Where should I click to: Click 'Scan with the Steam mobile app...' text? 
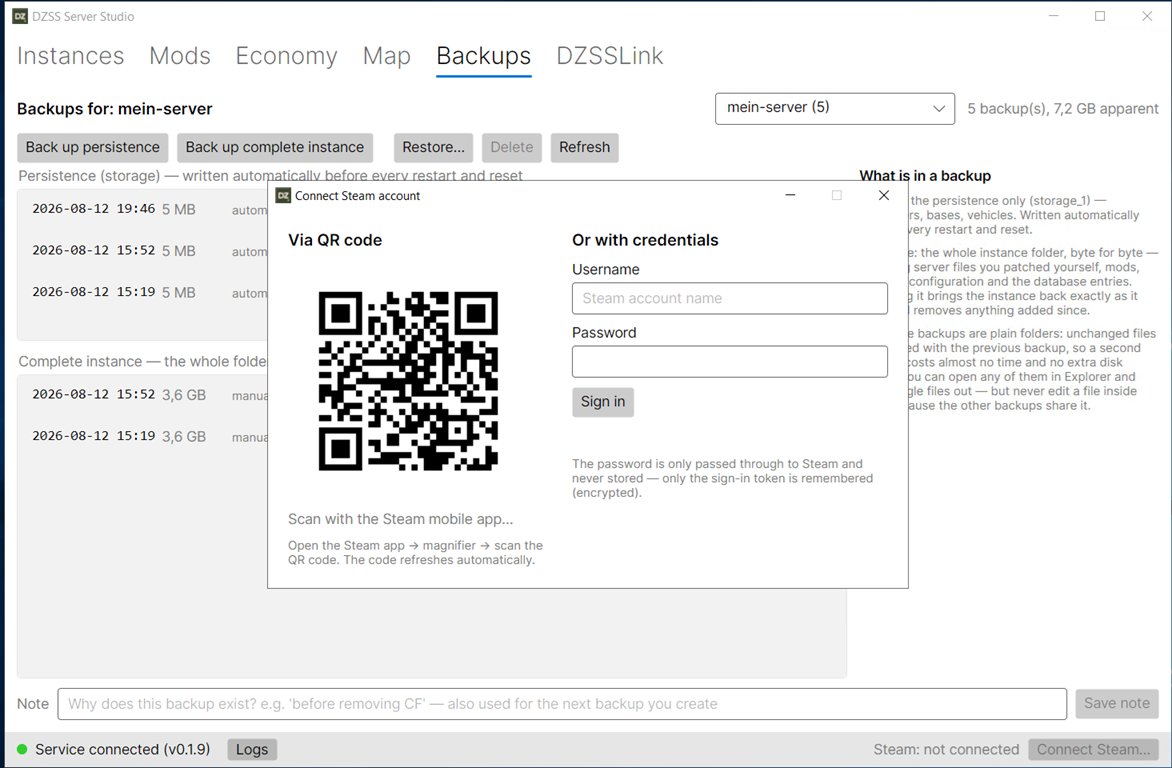pyautogui.click(x=401, y=519)
